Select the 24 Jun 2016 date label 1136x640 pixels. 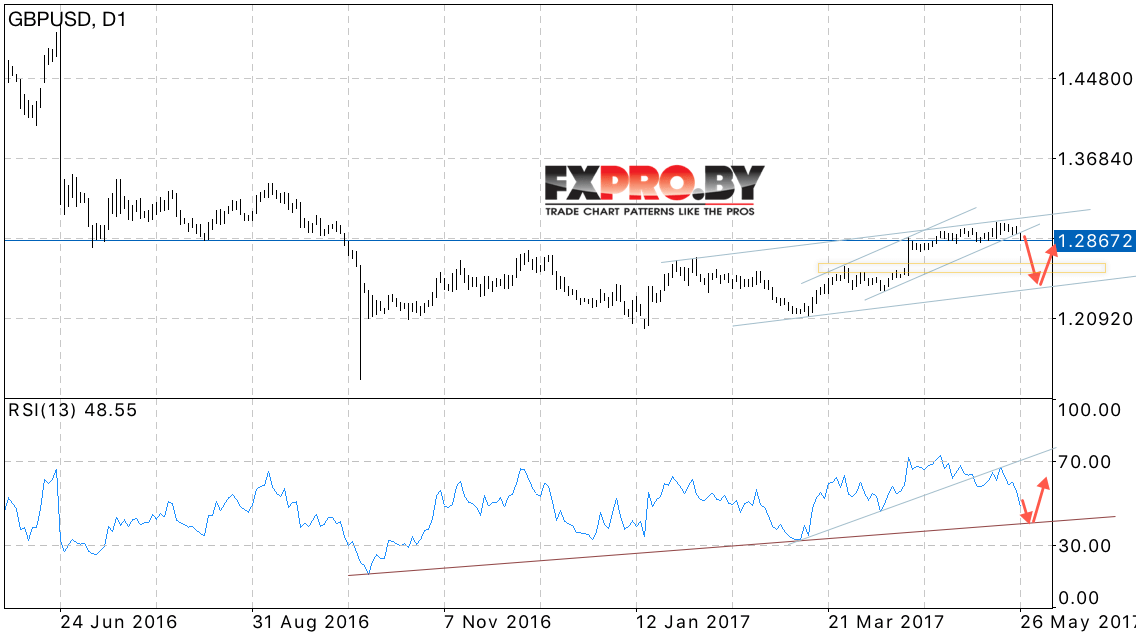(119, 622)
